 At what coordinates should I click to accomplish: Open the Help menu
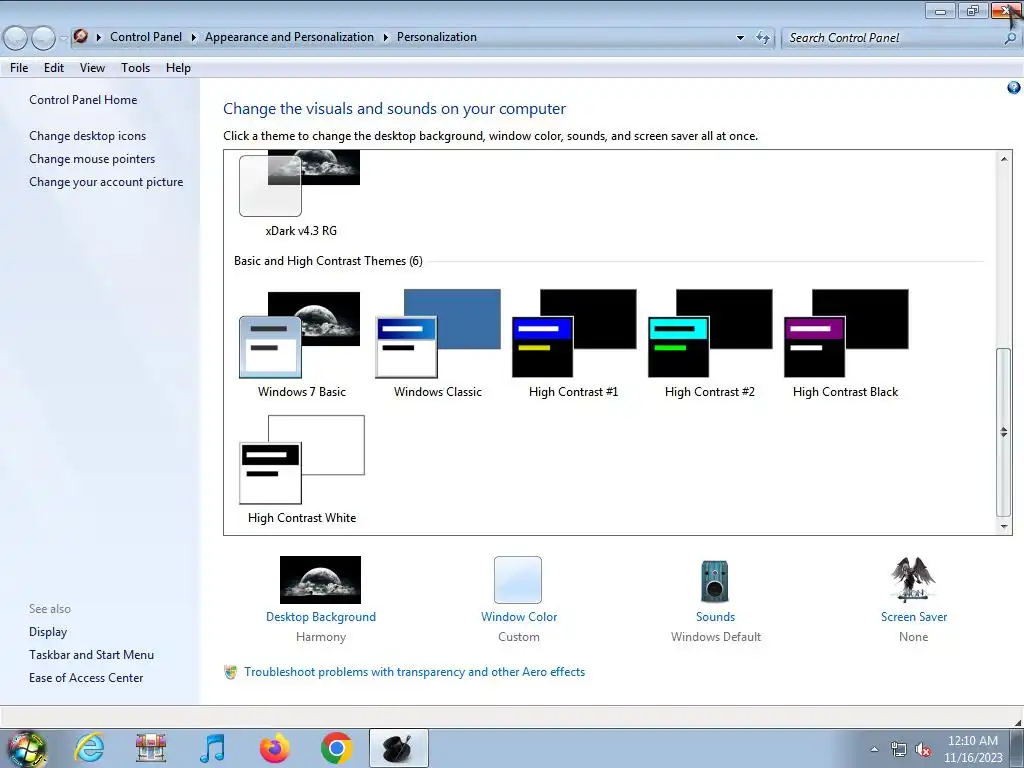[x=178, y=67]
